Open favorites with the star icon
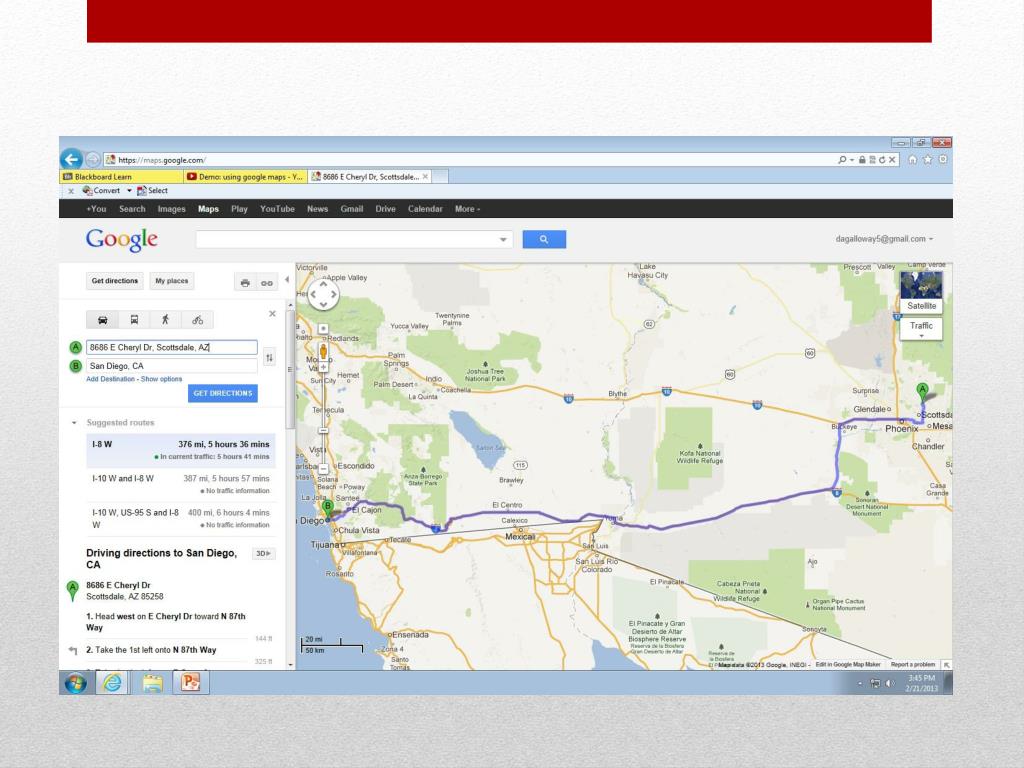This screenshot has height=768, width=1024. [x=927, y=159]
